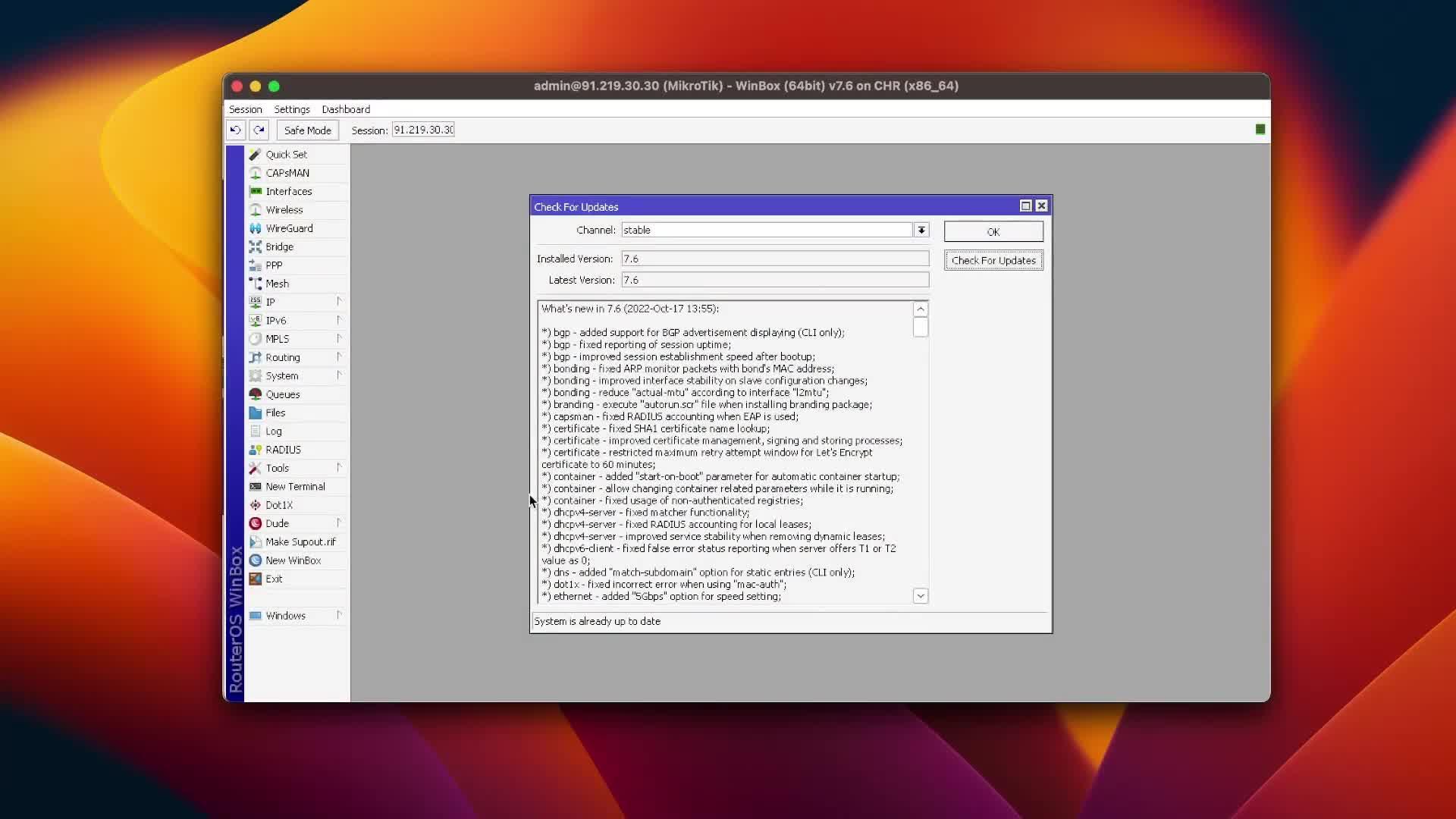Open the Files folder icon
This screenshot has width=1456, height=819.
(255, 413)
